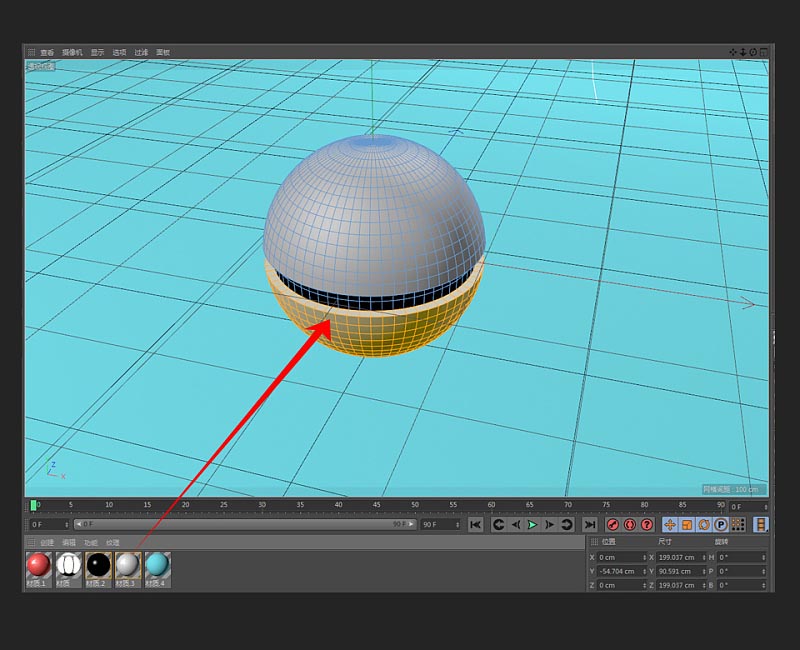Click the Parameter (P) keyframe icon
This screenshot has height=650, width=800.
pyautogui.click(x=720, y=524)
